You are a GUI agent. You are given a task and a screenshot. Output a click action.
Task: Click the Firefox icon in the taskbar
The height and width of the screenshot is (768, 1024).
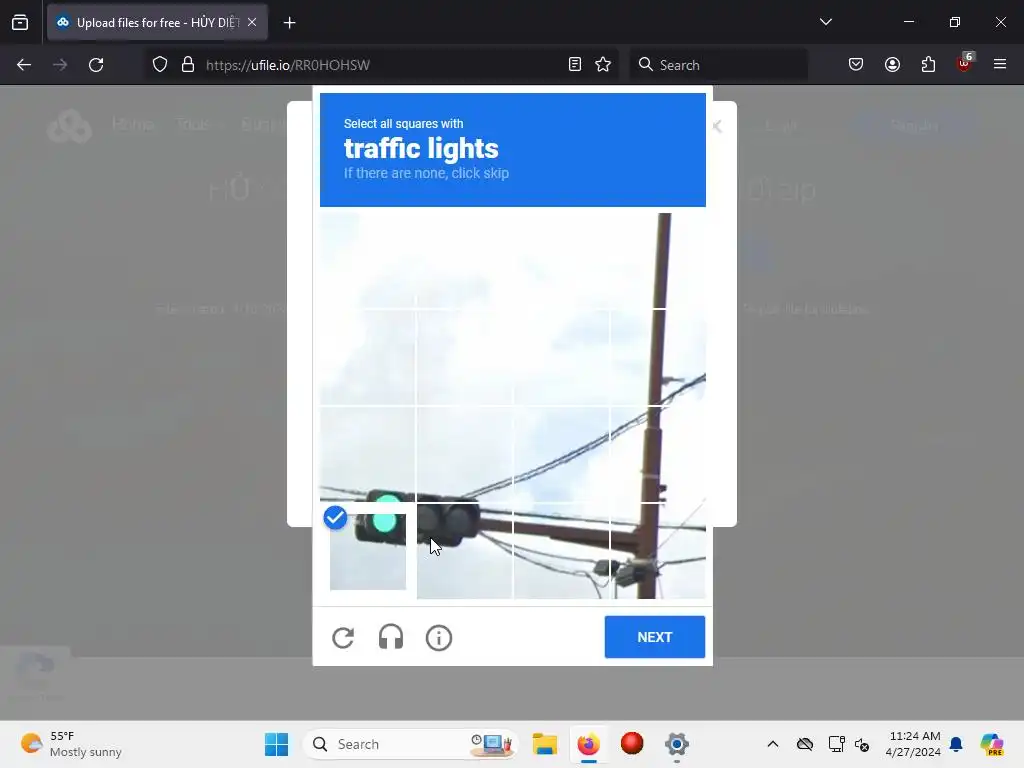pyautogui.click(x=588, y=744)
